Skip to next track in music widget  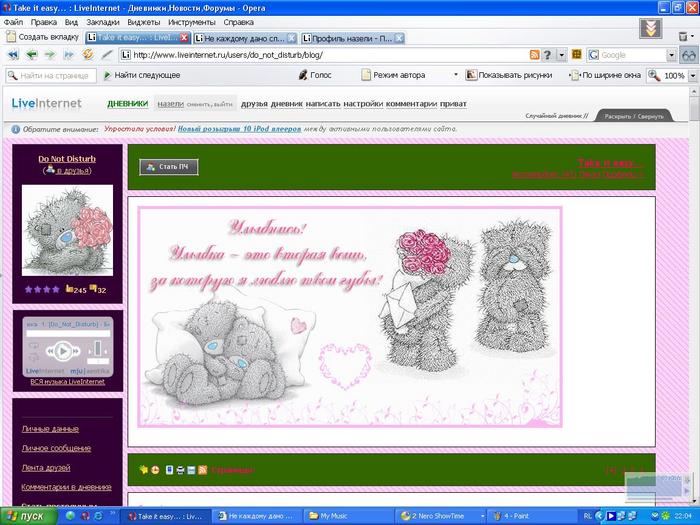pos(77,351)
